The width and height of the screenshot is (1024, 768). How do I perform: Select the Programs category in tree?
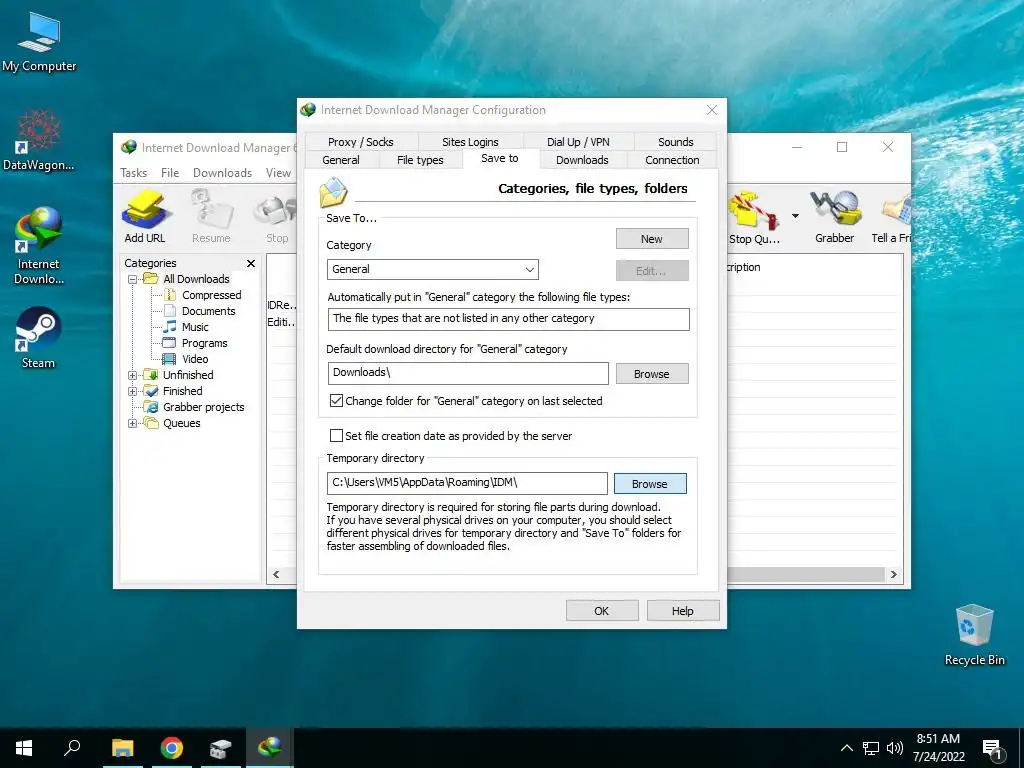pyautogui.click(x=204, y=343)
